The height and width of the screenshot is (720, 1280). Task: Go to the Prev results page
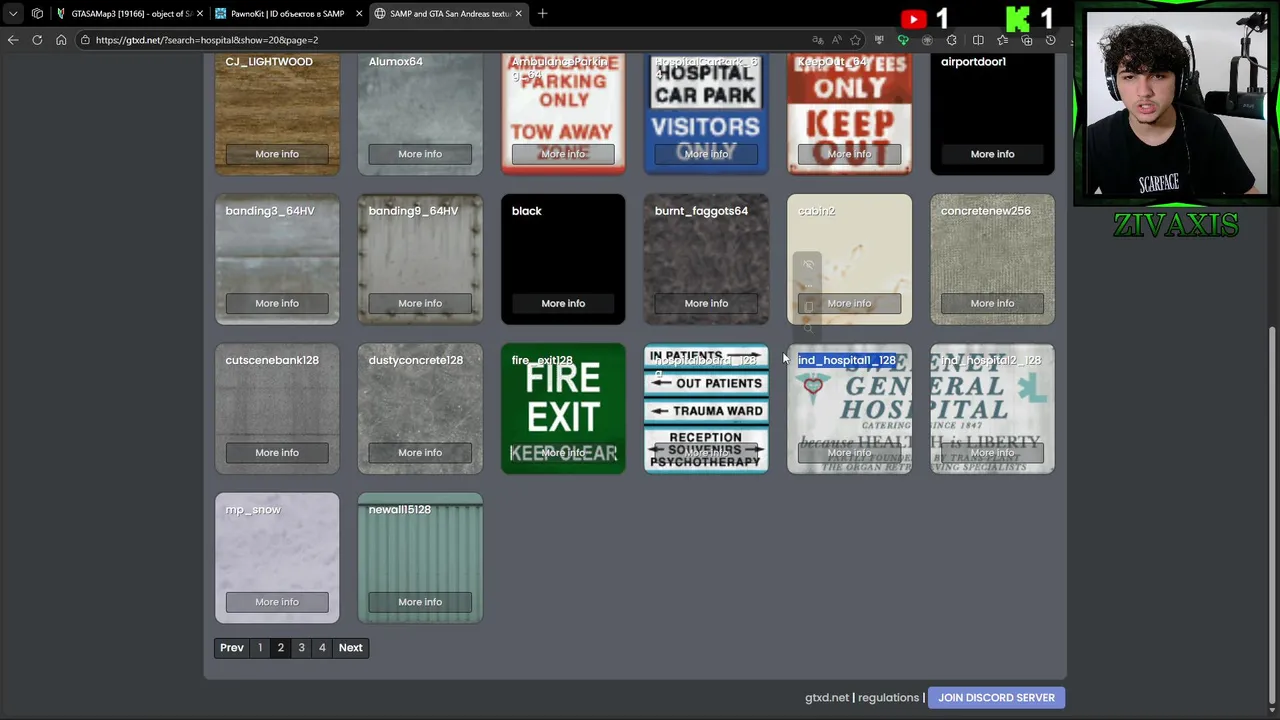click(x=232, y=648)
